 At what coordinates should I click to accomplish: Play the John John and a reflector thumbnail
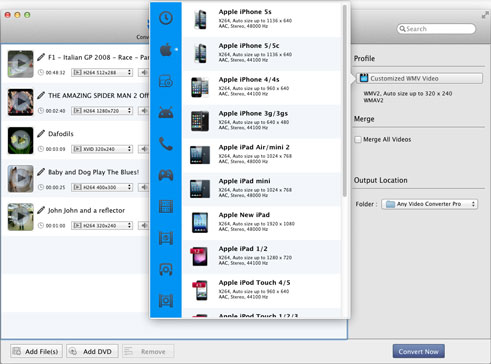pos(21,217)
